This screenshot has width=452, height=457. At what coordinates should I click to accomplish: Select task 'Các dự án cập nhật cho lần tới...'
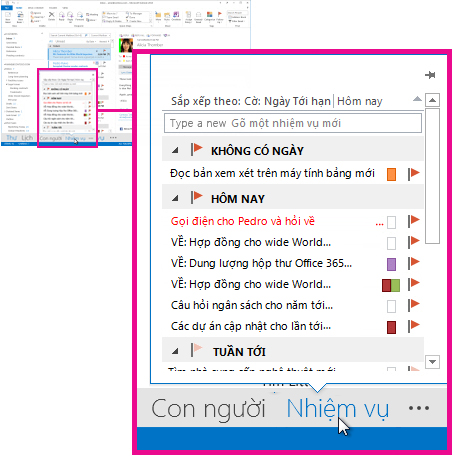[x=251, y=326]
